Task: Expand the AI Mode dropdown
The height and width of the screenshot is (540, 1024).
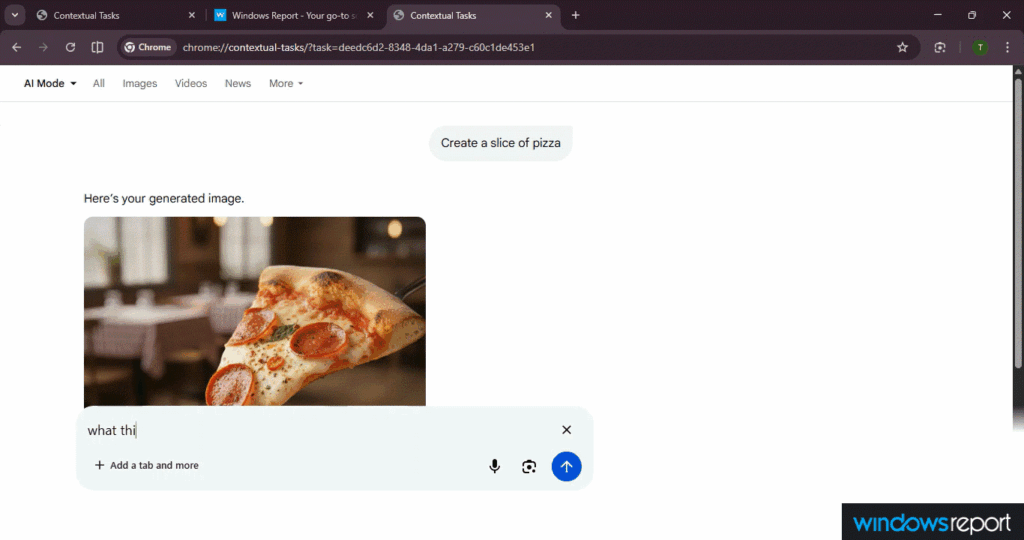Action: pyautogui.click(x=50, y=84)
